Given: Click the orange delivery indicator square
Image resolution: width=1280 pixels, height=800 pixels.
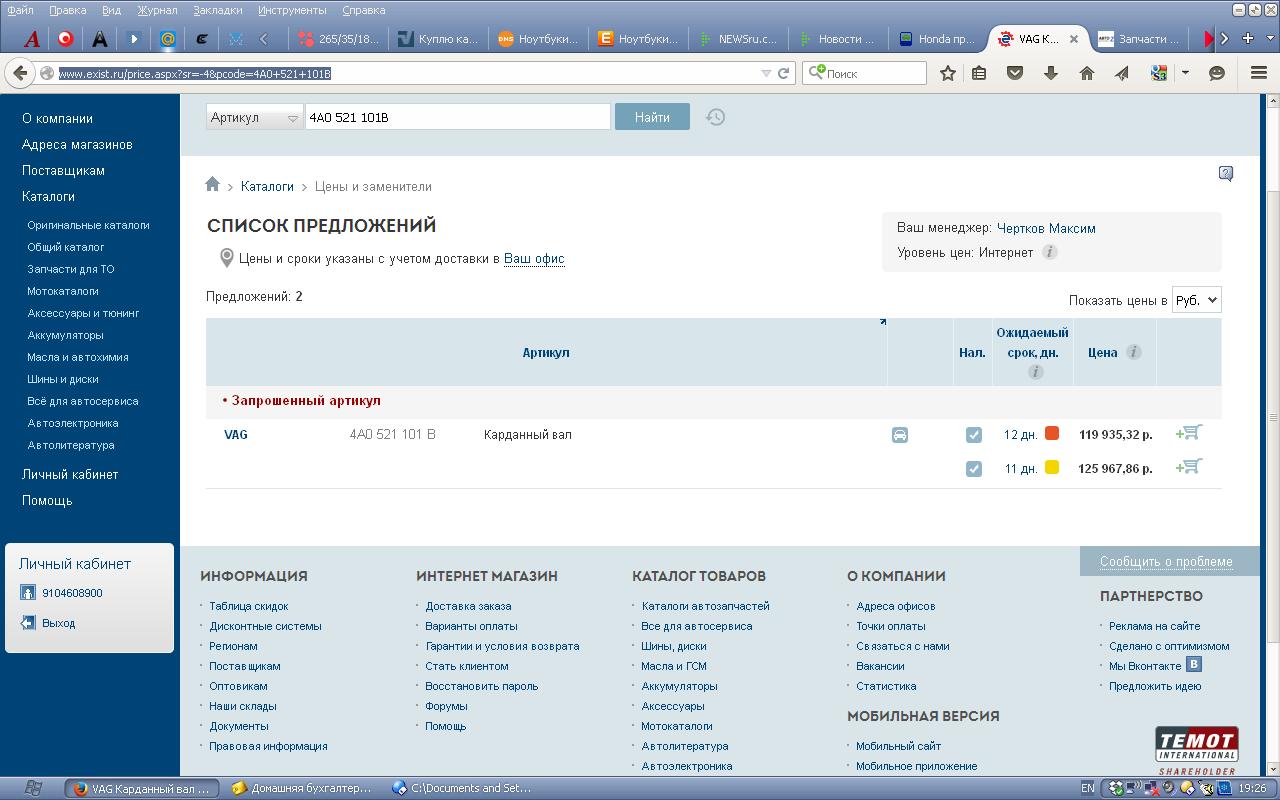Looking at the screenshot, I should point(1052,434).
